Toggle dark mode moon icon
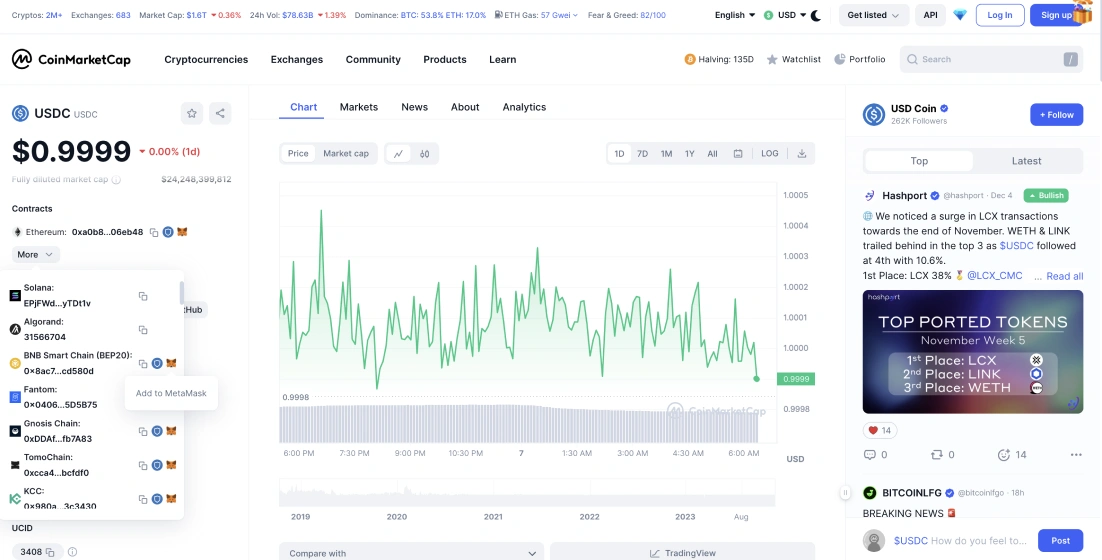1102x560 pixels. 816,15
